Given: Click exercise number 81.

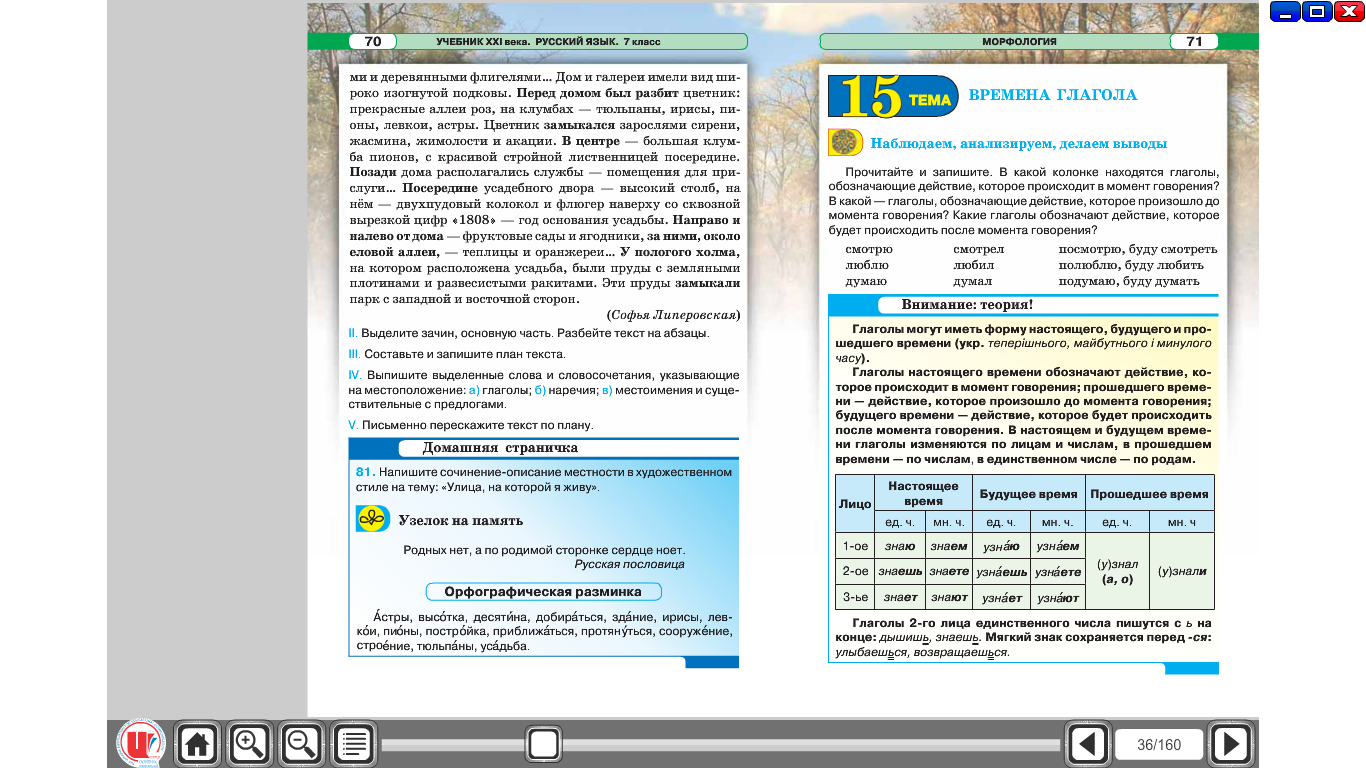Looking at the screenshot, I should point(365,471).
